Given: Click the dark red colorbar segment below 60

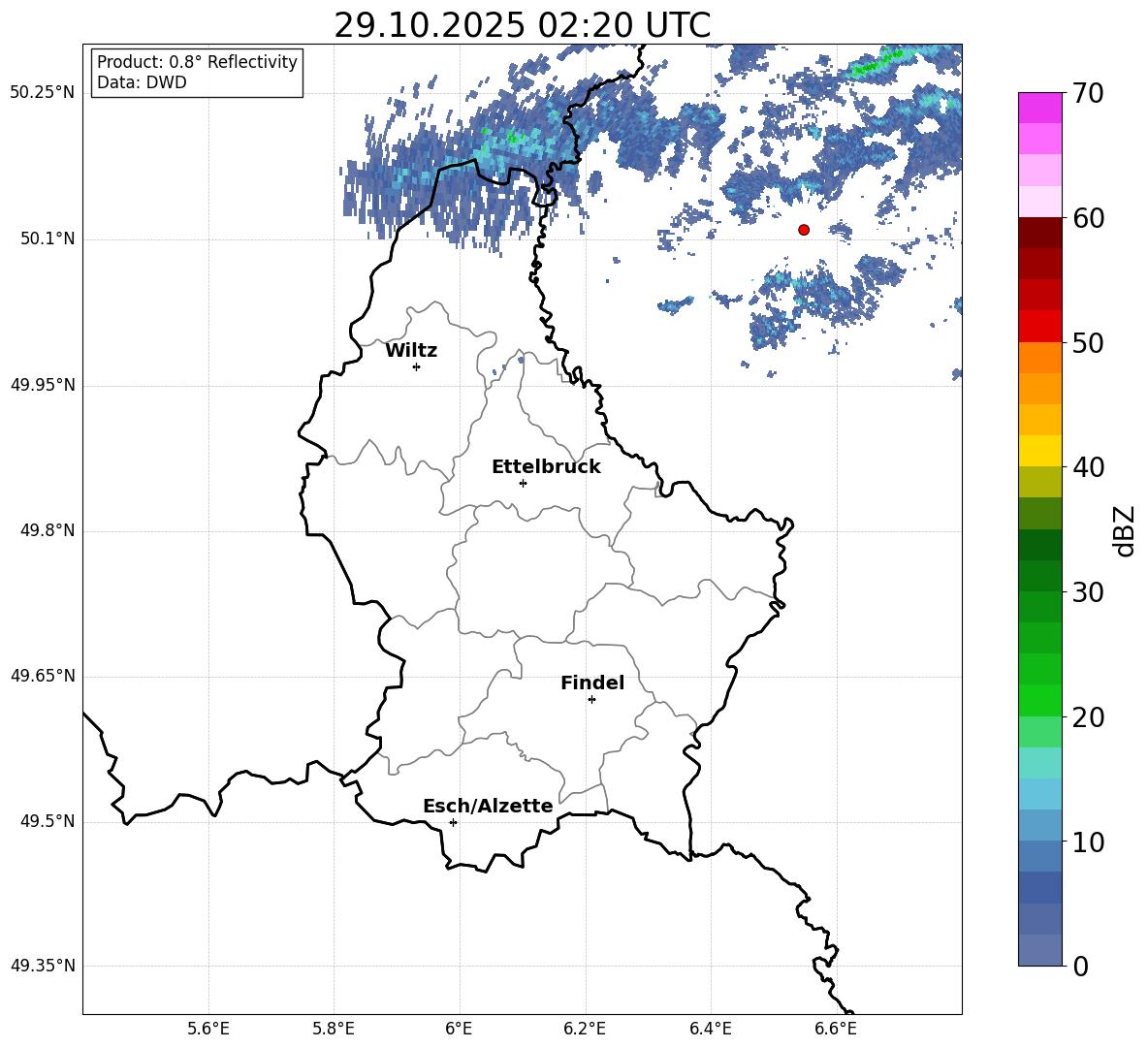Looking at the screenshot, I should 1040,233.
